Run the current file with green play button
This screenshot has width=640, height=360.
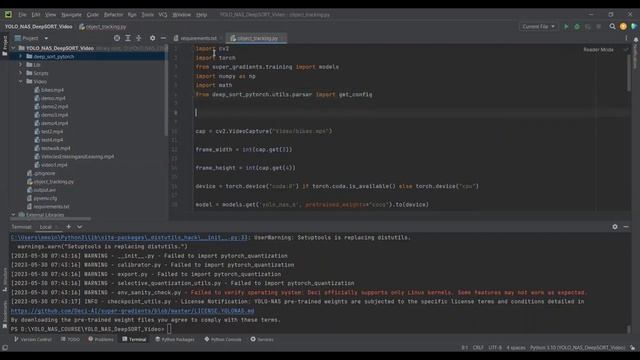click(566, 27)
